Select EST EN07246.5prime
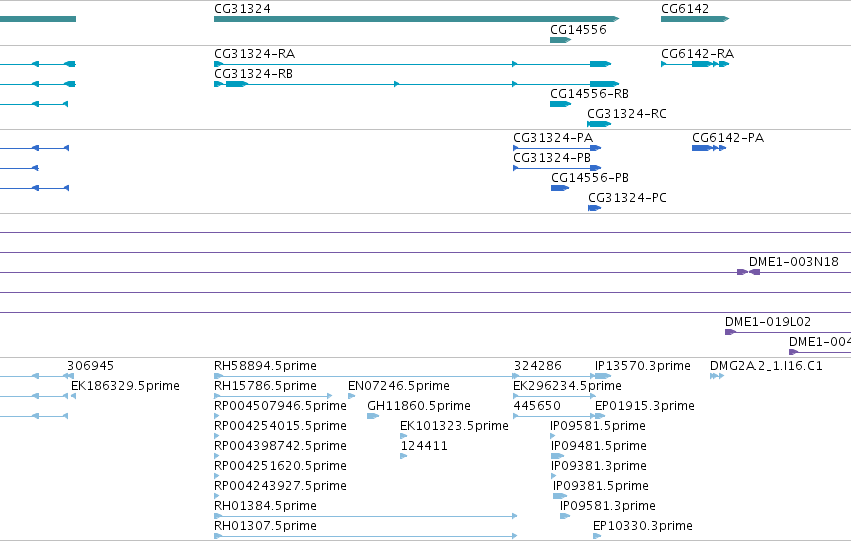851x541 pixels. click(x=351, y=396)
